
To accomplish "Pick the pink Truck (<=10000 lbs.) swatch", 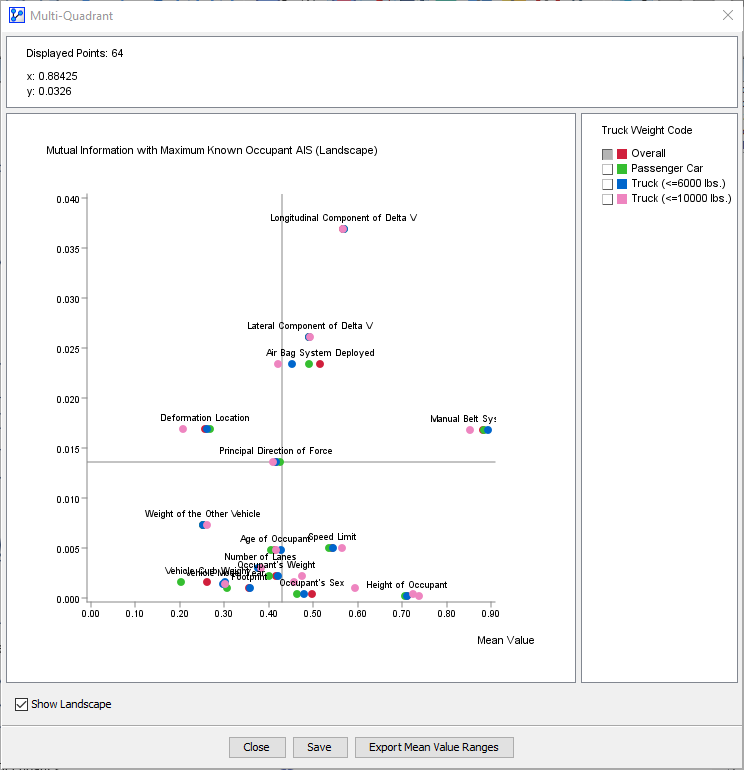I will tap(622, 199).
